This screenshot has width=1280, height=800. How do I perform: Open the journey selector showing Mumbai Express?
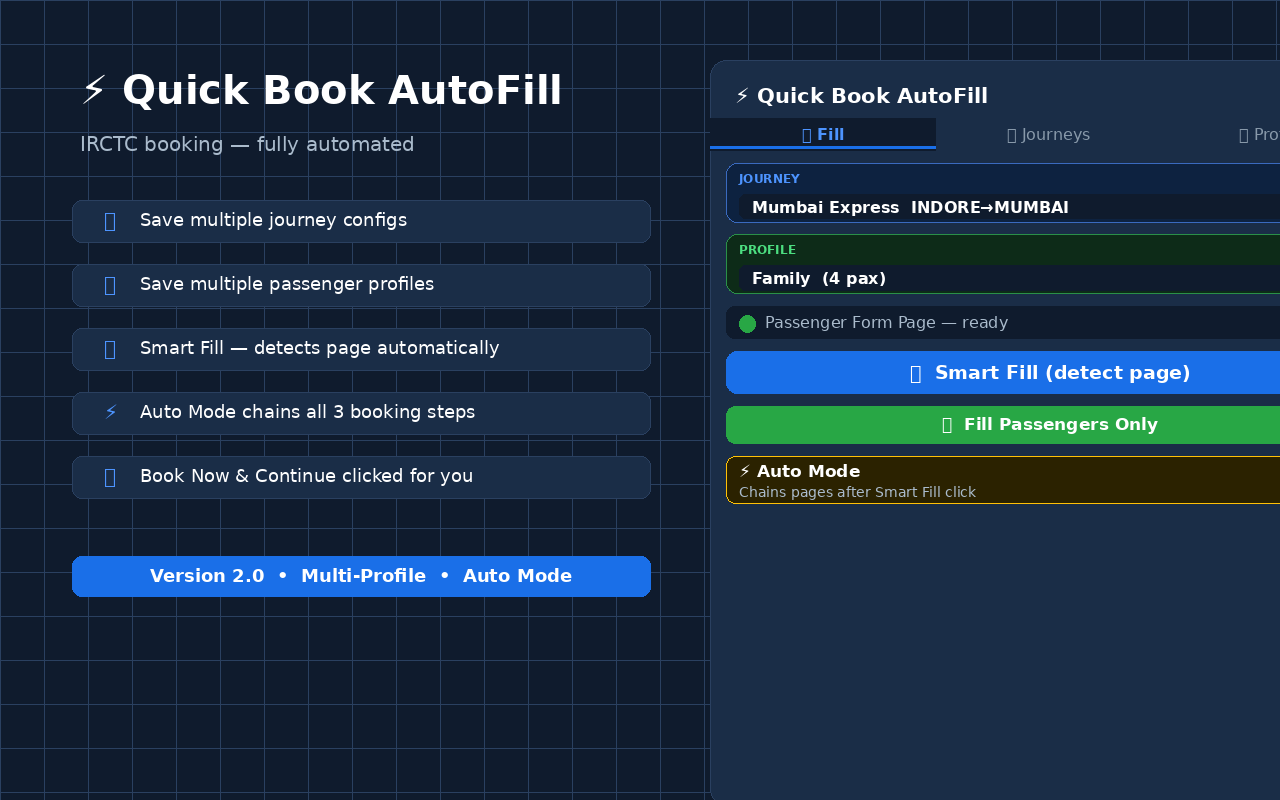tap(1009, 207)
